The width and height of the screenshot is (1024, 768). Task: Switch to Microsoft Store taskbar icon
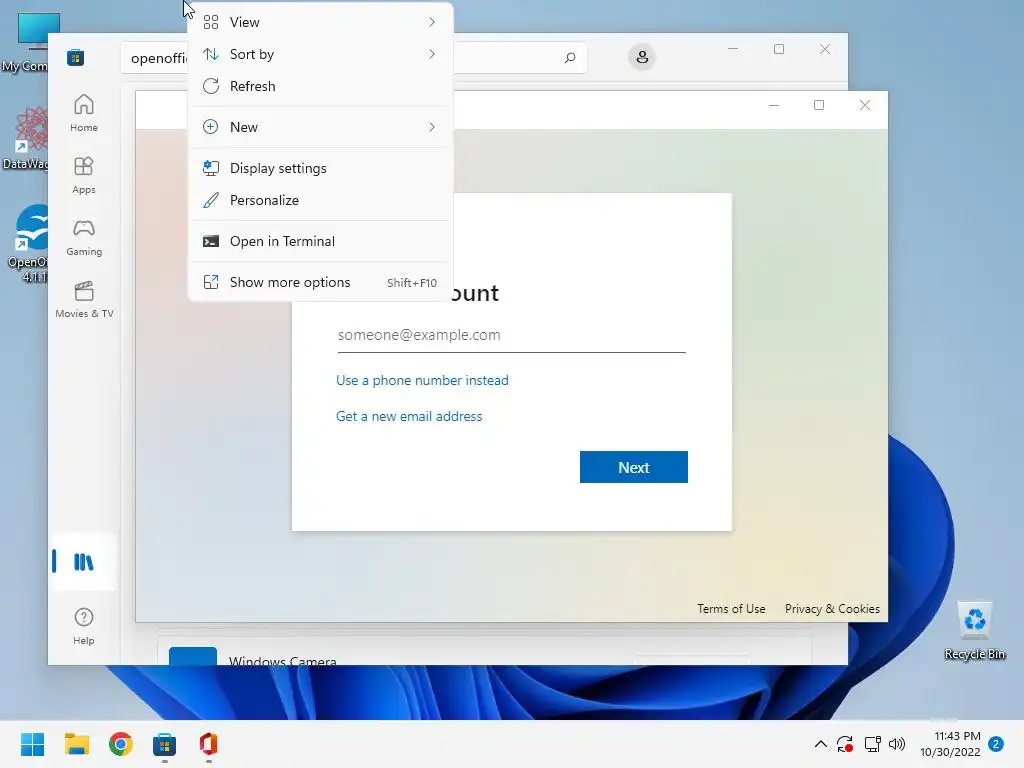click(x=165, y=744)
